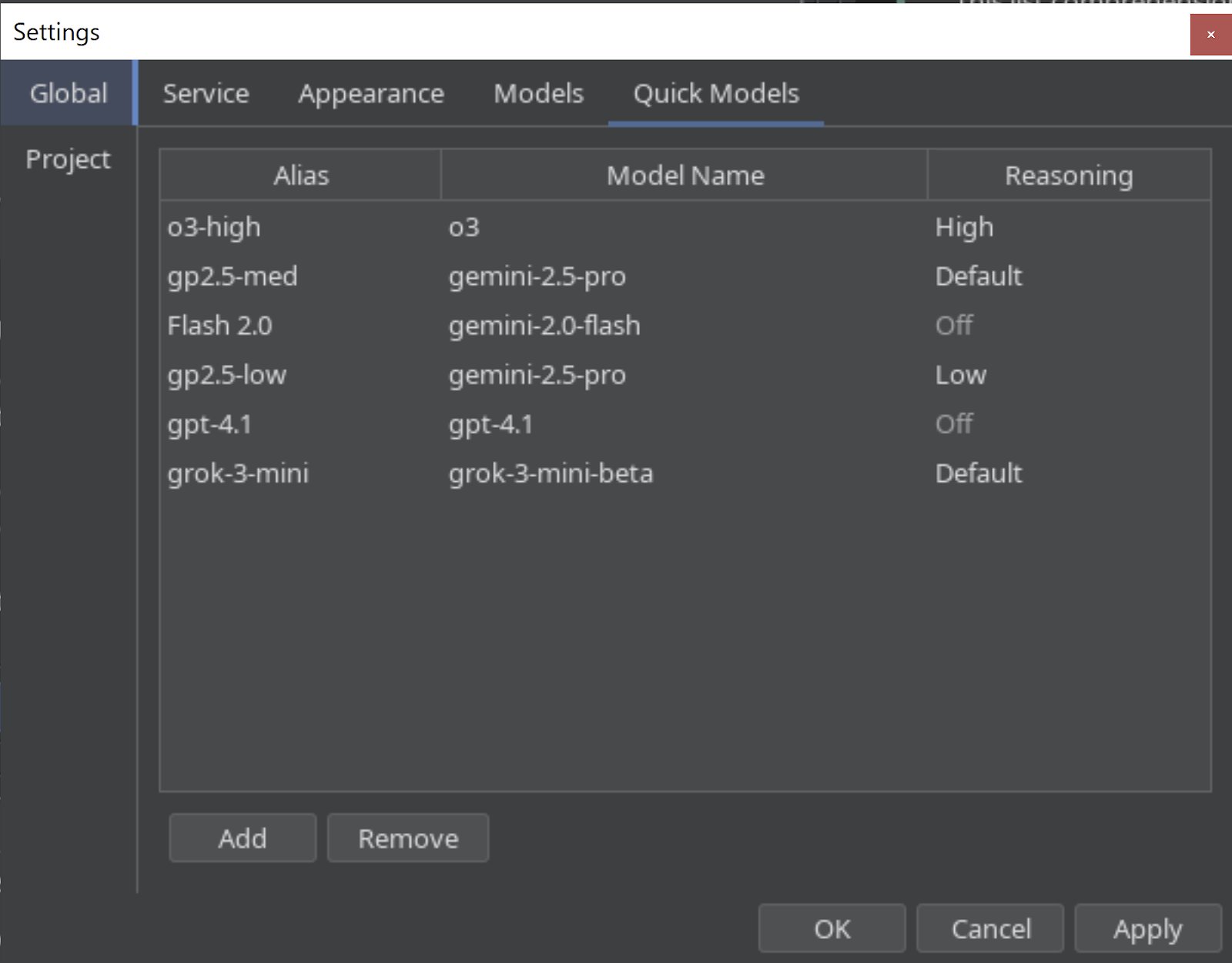Select the gp2.5-med alias cell
Viewport: 1232px width, 963px height.
pyautogui.click(x=301, y=276)
